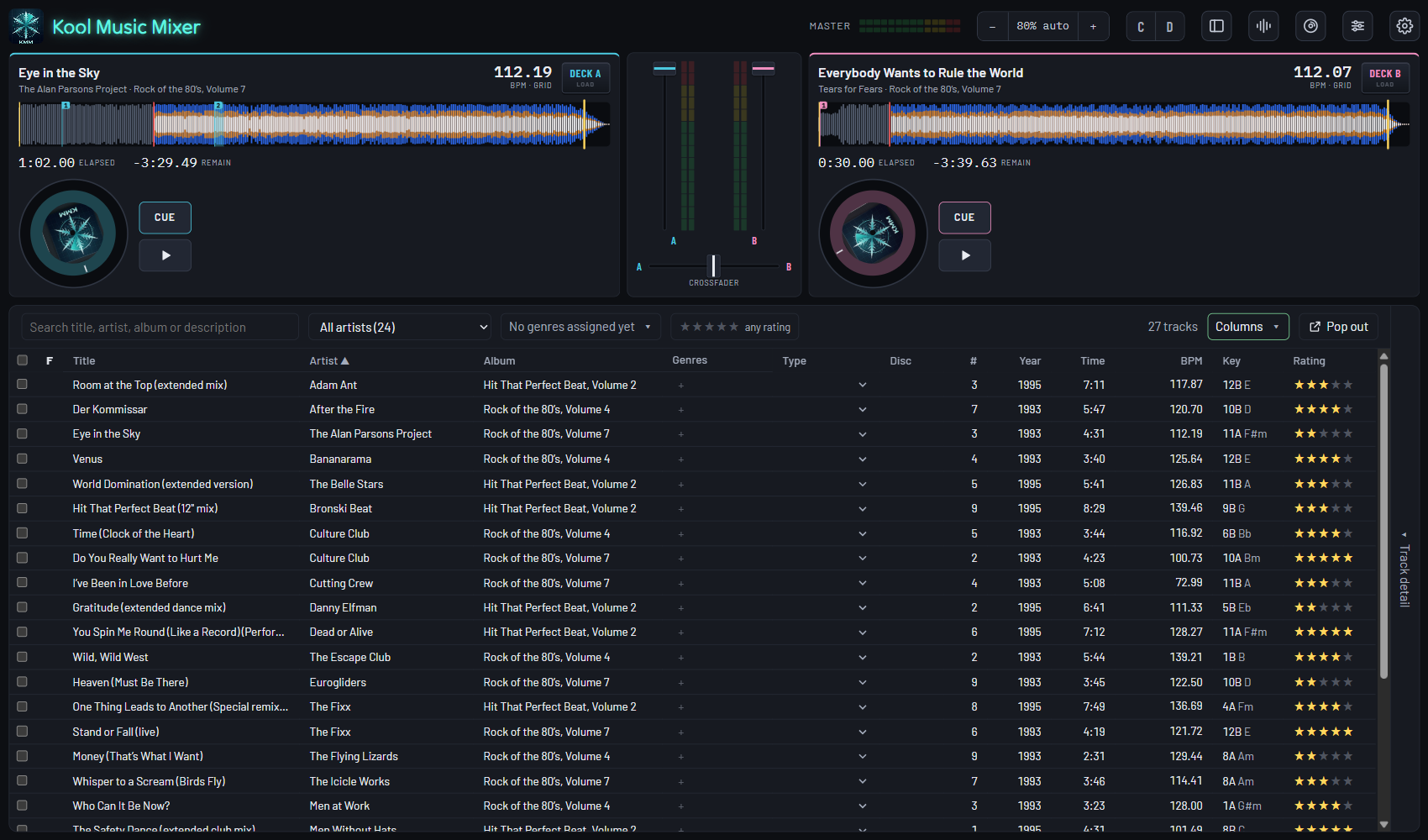
Task: Open the mixer sliders icon
Action: [1357, 26]
